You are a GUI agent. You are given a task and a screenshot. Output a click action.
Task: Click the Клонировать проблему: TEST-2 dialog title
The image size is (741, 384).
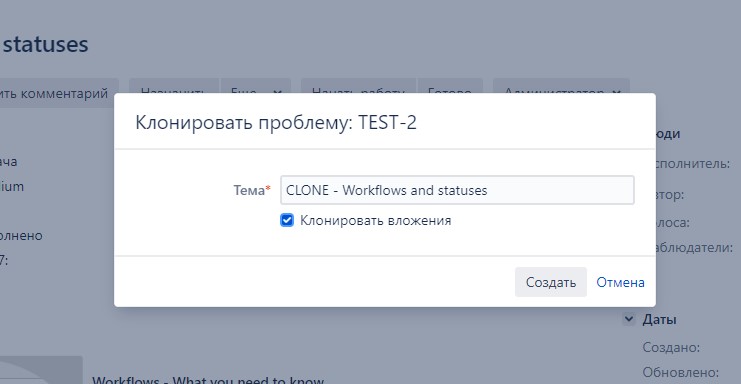276,122
